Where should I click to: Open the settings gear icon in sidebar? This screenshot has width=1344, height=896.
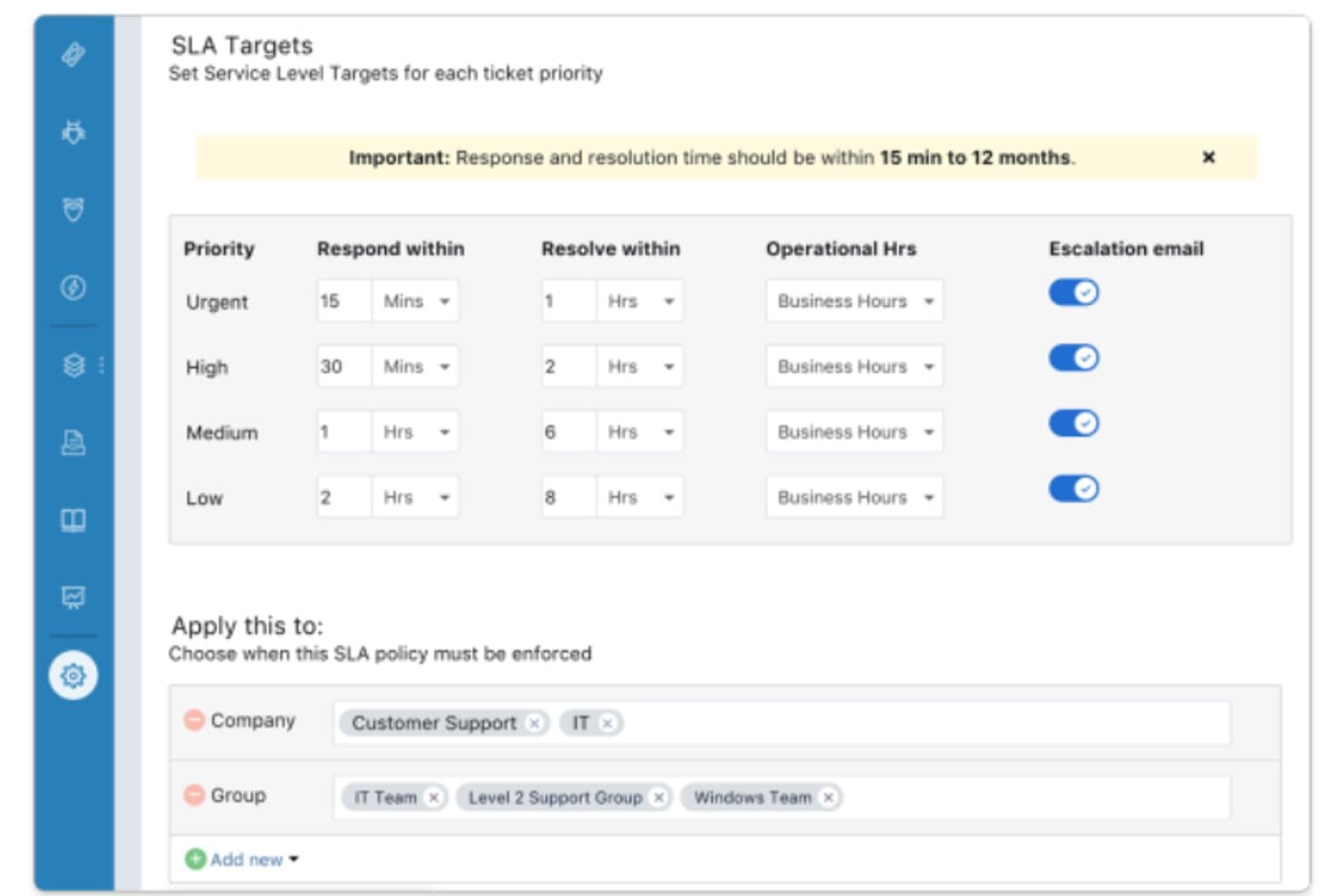point(74,675)
